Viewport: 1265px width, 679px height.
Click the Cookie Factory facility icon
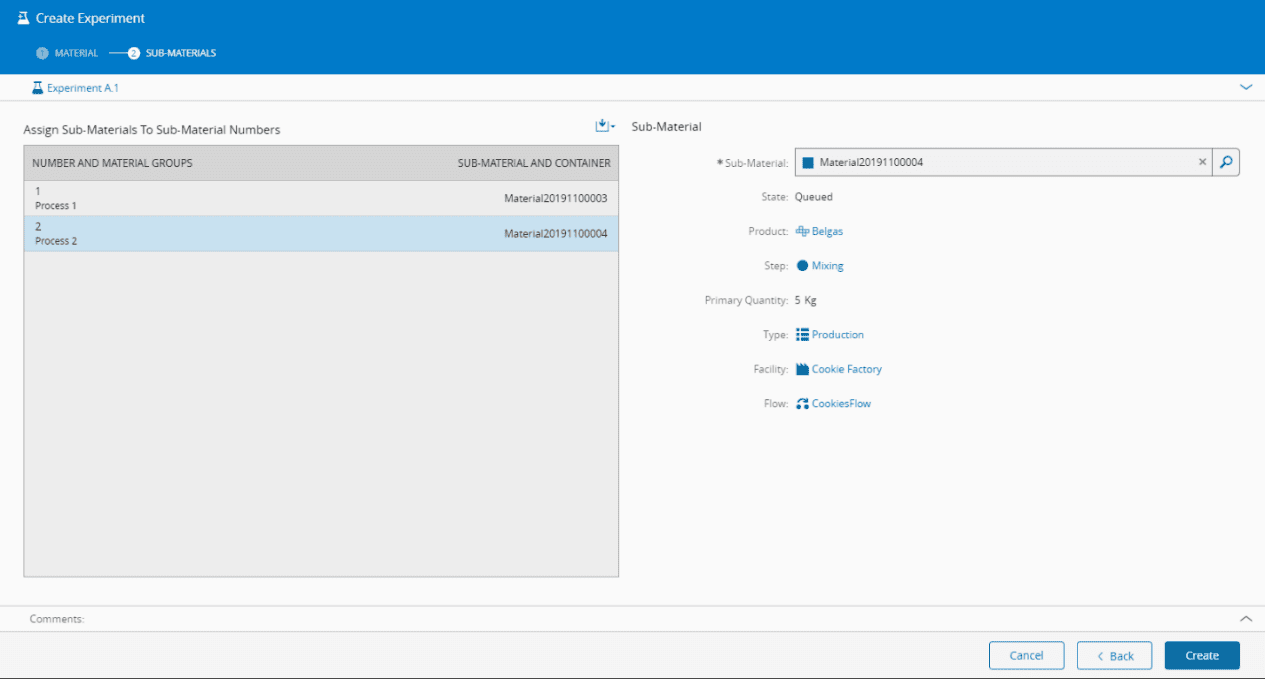(802, 370)
